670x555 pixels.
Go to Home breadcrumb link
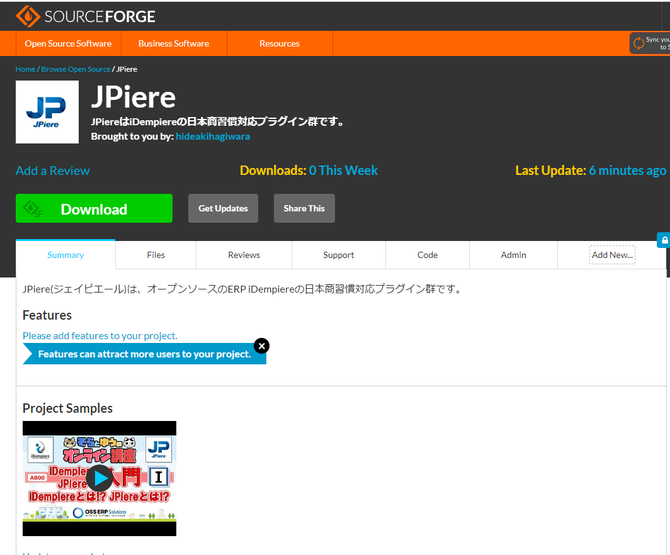25,69
